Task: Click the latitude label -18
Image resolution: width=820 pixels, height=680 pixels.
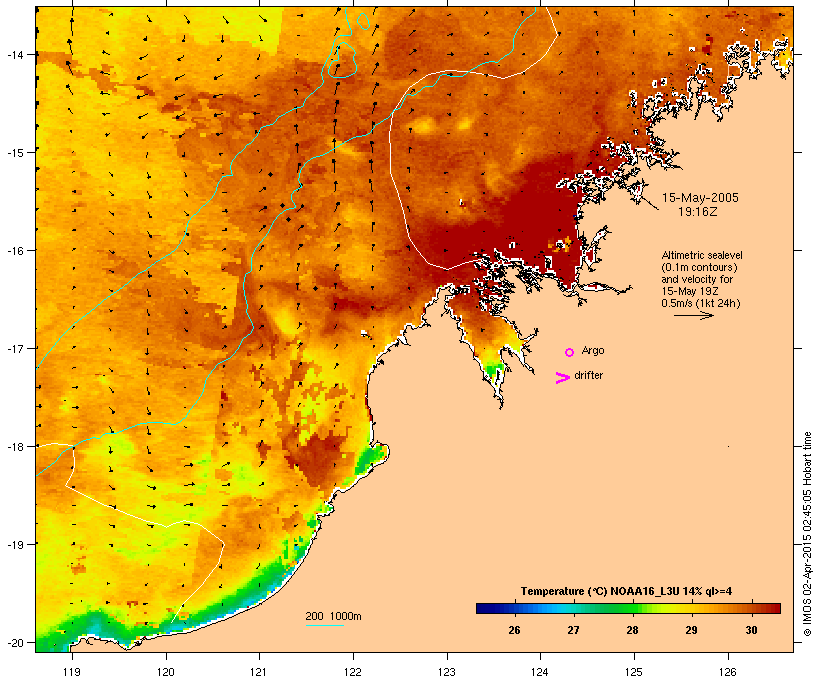Action: pos(15,447)
